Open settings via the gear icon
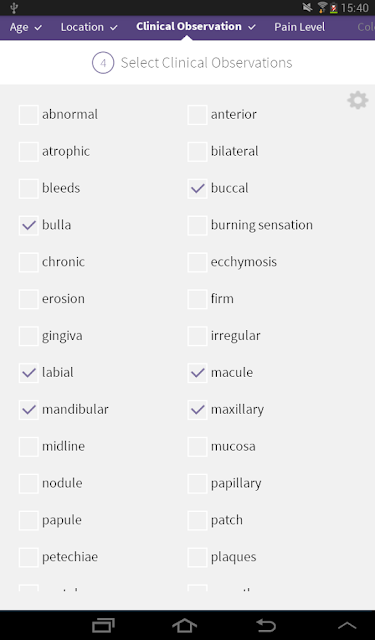This screenshot has height=640, width=375. 357,100
